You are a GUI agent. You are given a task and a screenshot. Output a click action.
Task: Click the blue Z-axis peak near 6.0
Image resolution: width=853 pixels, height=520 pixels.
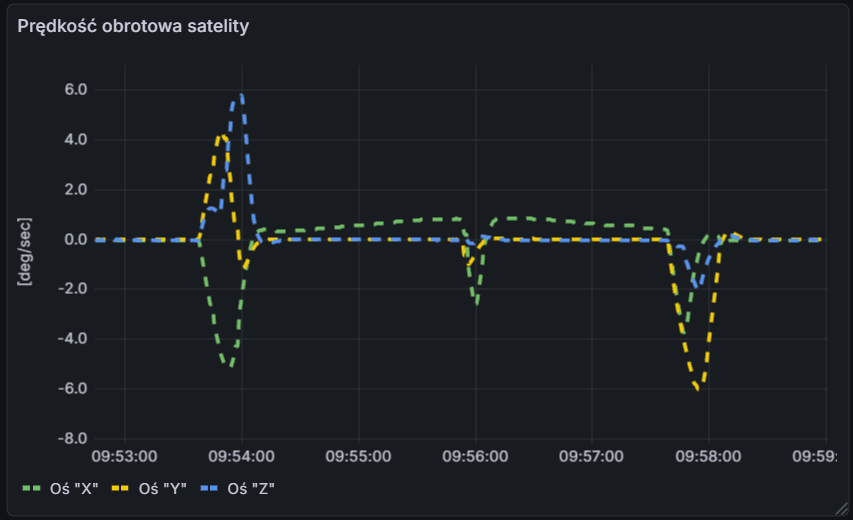tap(240, 97)
